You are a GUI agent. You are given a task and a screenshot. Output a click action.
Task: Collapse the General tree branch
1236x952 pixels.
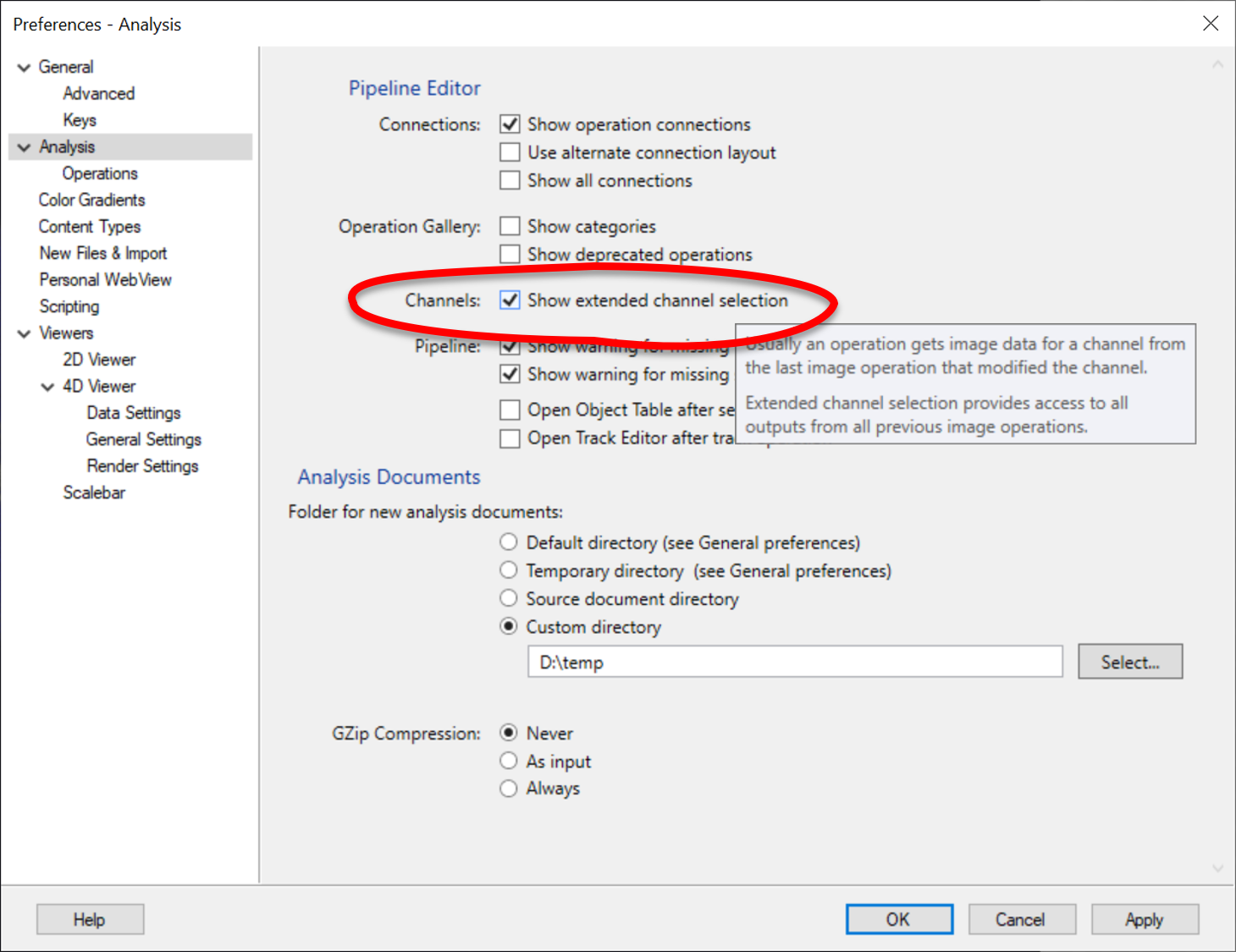point(23,66)
